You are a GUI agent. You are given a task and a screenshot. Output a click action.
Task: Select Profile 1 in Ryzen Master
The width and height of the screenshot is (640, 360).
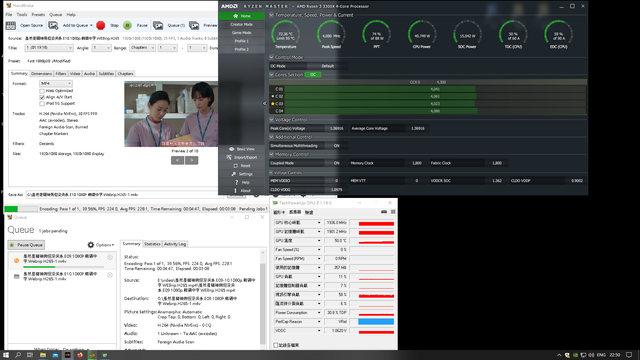[241, 41]
